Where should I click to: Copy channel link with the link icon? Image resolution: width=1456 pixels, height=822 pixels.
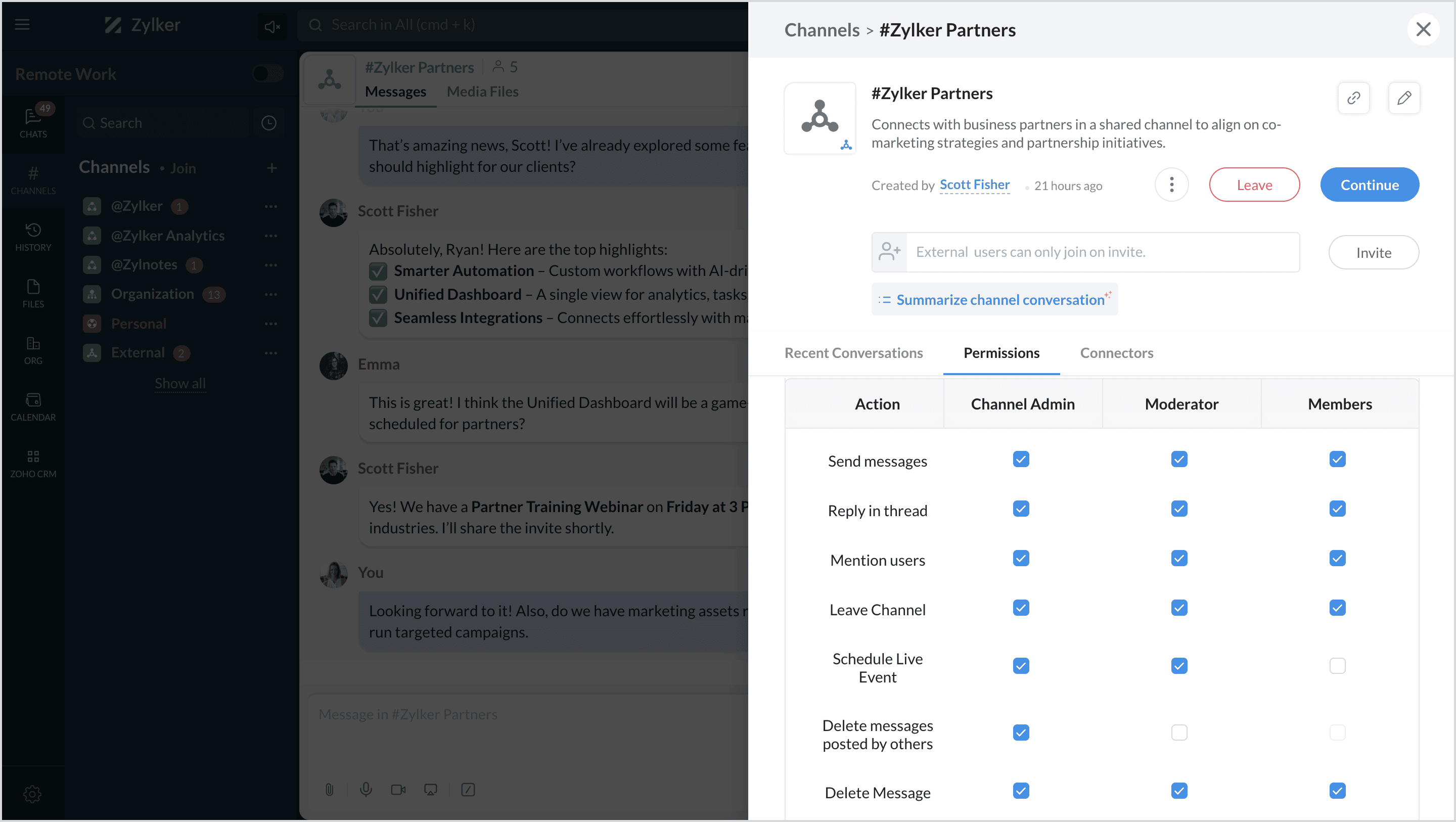1353,98
